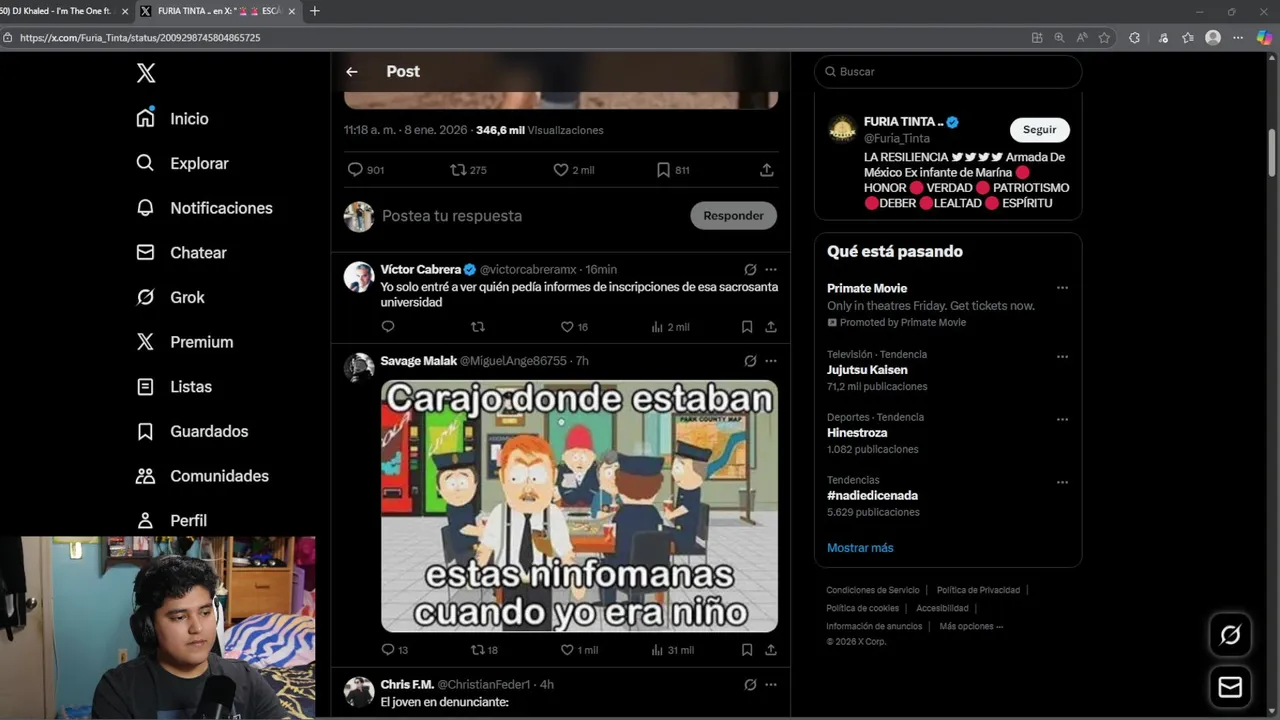Open Condiciones de Servicio link
The image size is (1280, 720).
(x=873, y=590)
